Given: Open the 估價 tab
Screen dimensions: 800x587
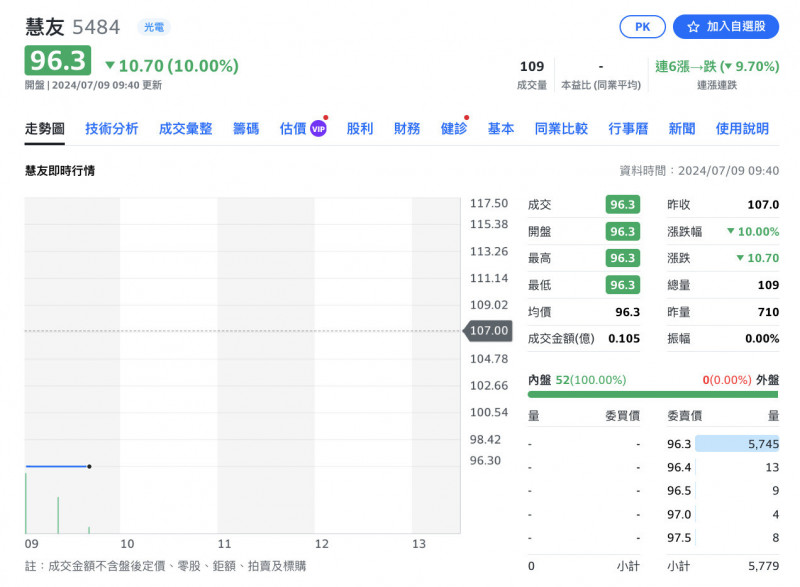Looking at the screenshot, I should [293, 129].
